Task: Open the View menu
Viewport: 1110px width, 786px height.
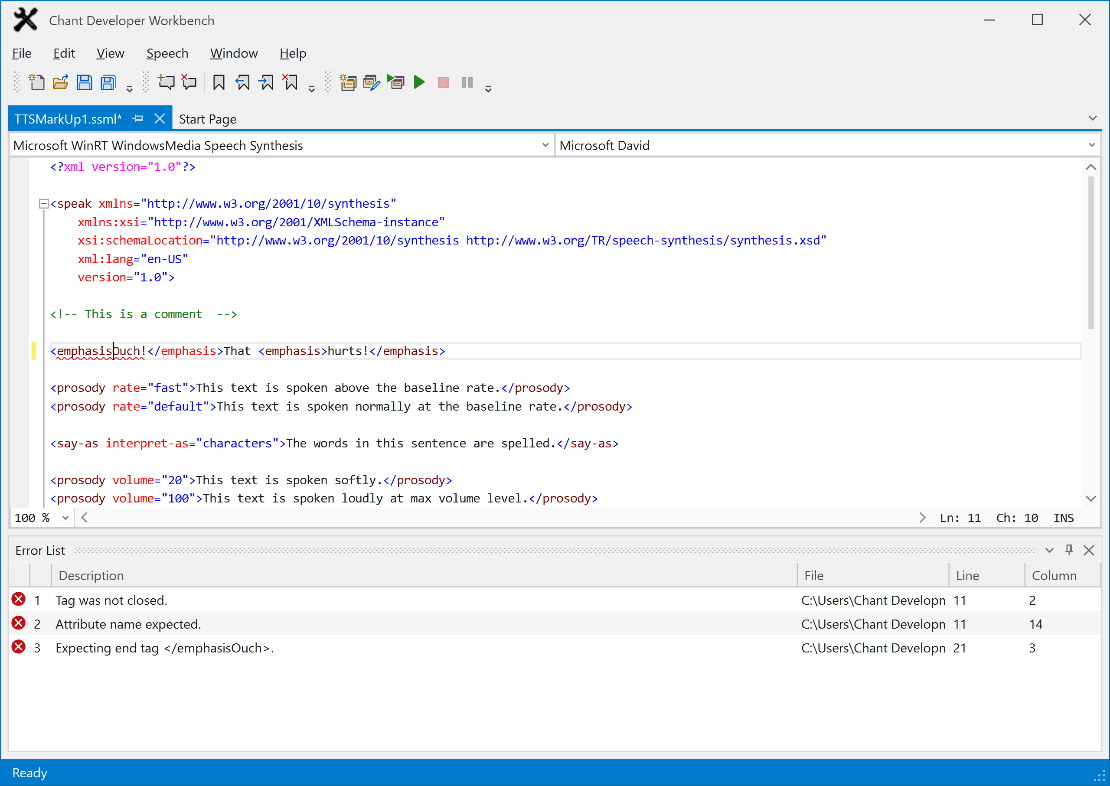Action: click(x=110, y=53)
